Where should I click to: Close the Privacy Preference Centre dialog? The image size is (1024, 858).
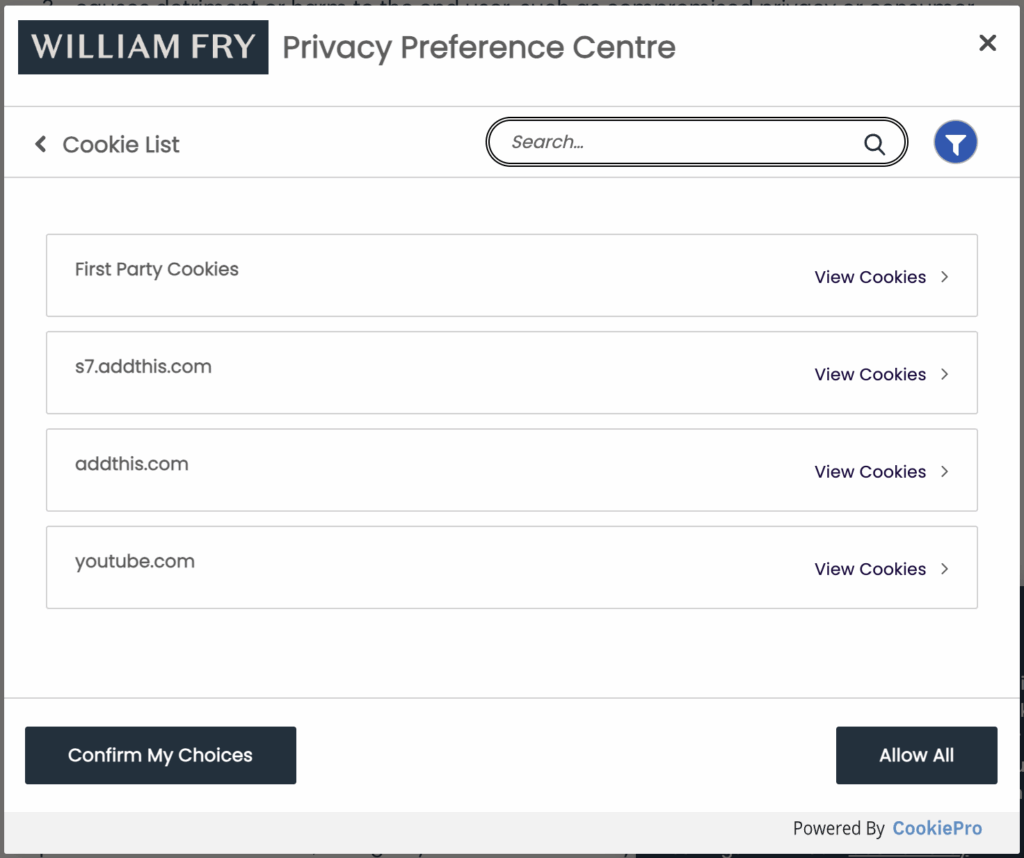(987, 43)
